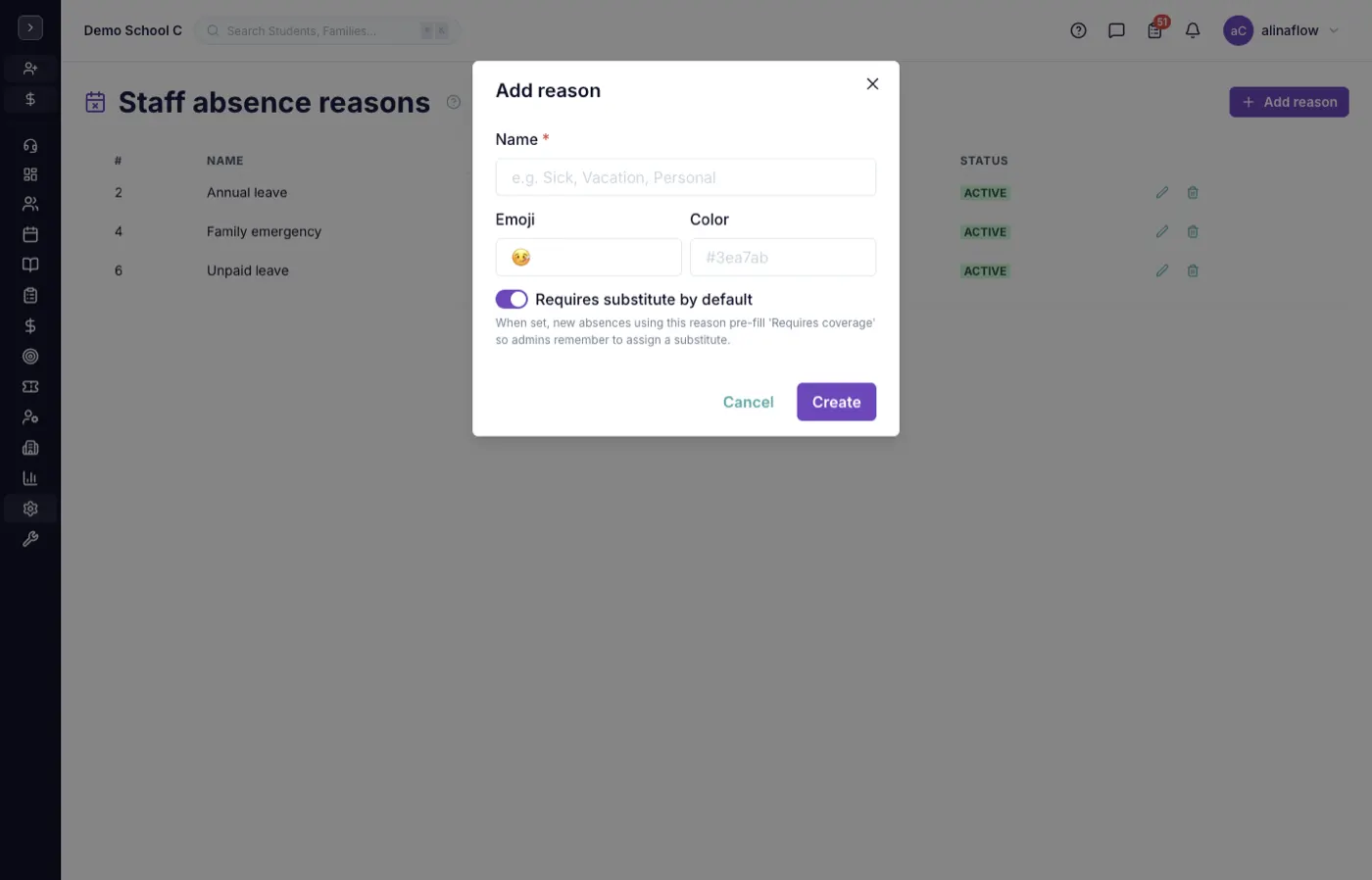The height and width of the screenshot is (880, 1372).
Task: Open the calendar icon in sidebar
Action: (30, 234)
